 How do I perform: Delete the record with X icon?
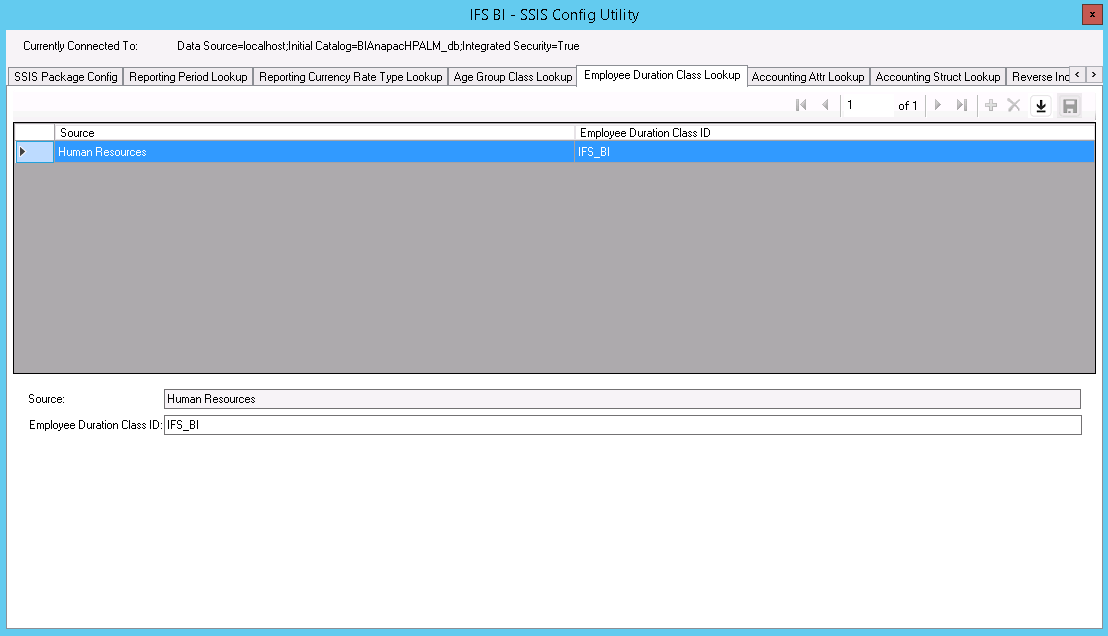(1013, 106)
